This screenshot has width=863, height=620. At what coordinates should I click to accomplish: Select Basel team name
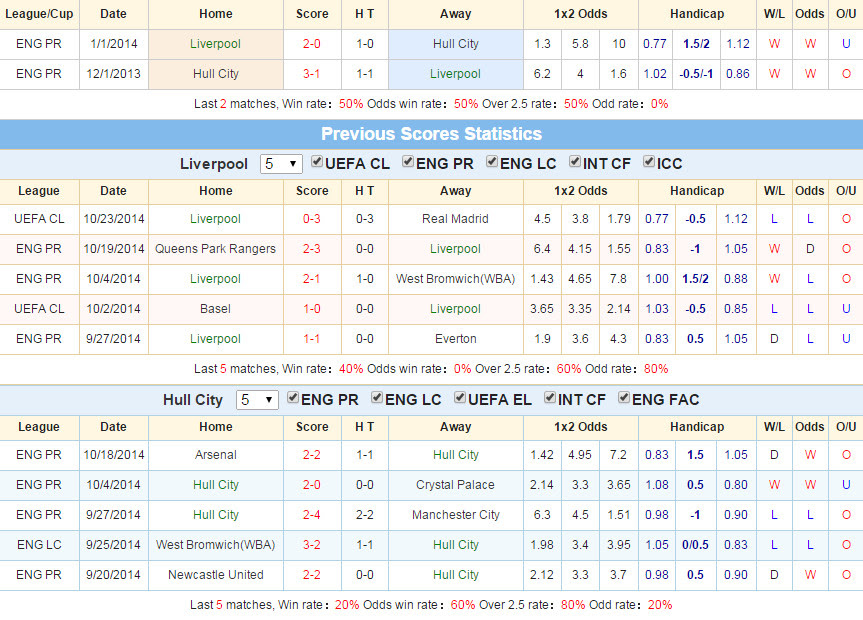tap(215, 309)
